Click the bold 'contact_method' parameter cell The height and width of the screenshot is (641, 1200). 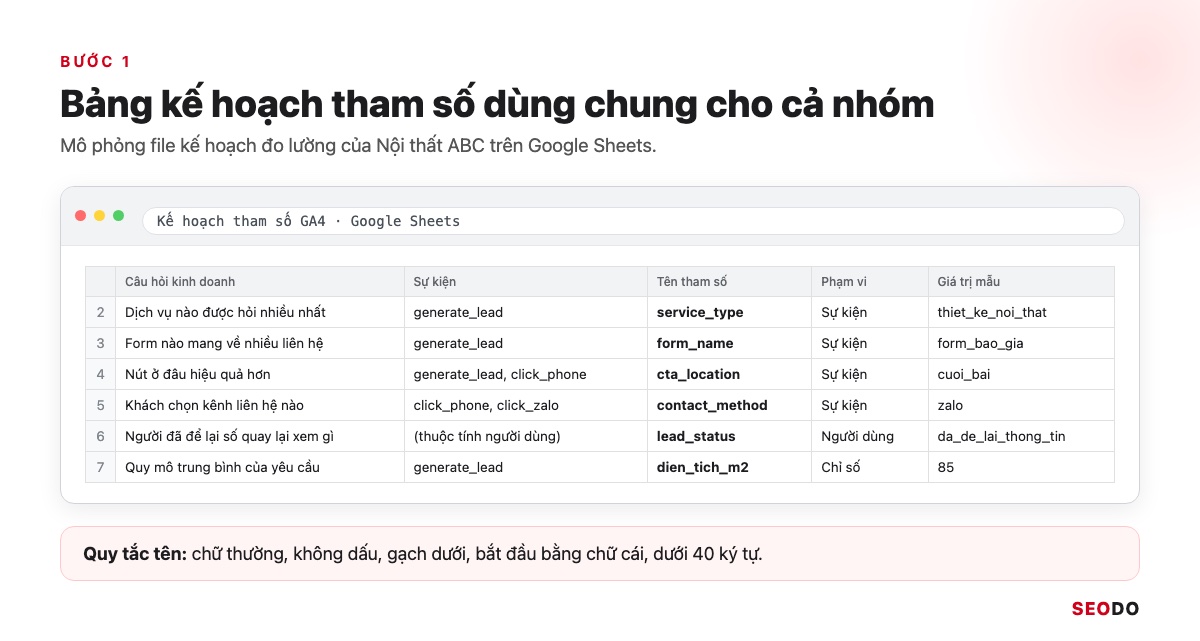pos(730,405)
